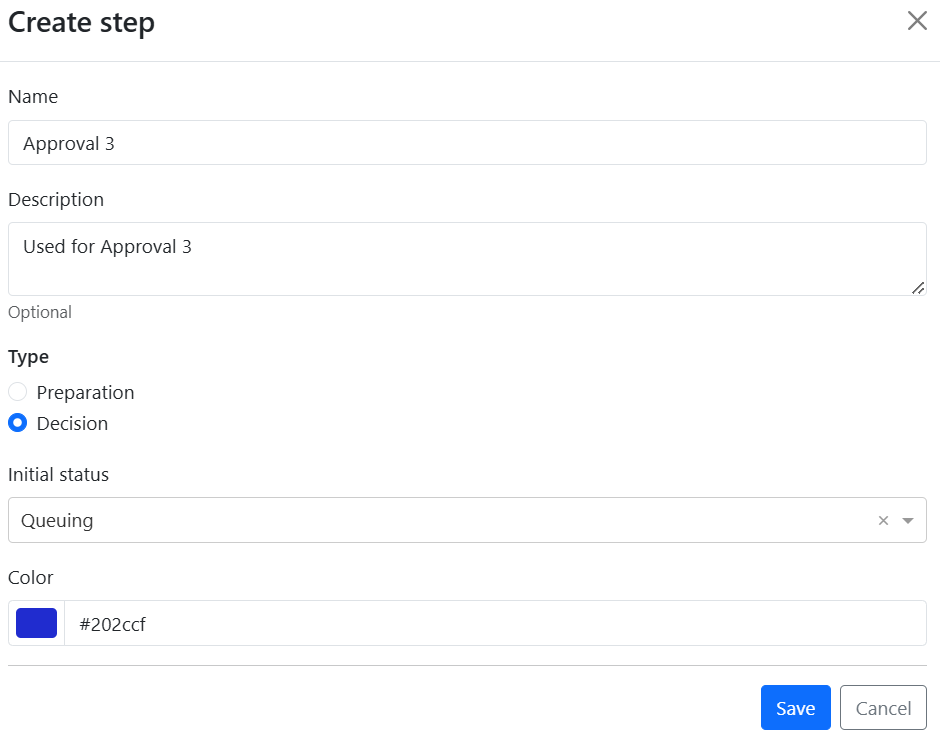Image resolution: width=940 pixels, height=742 pixels.
Task: Click the textarea resize grip icon in Description
Action: pyautogui.click(x=918, y=288)
